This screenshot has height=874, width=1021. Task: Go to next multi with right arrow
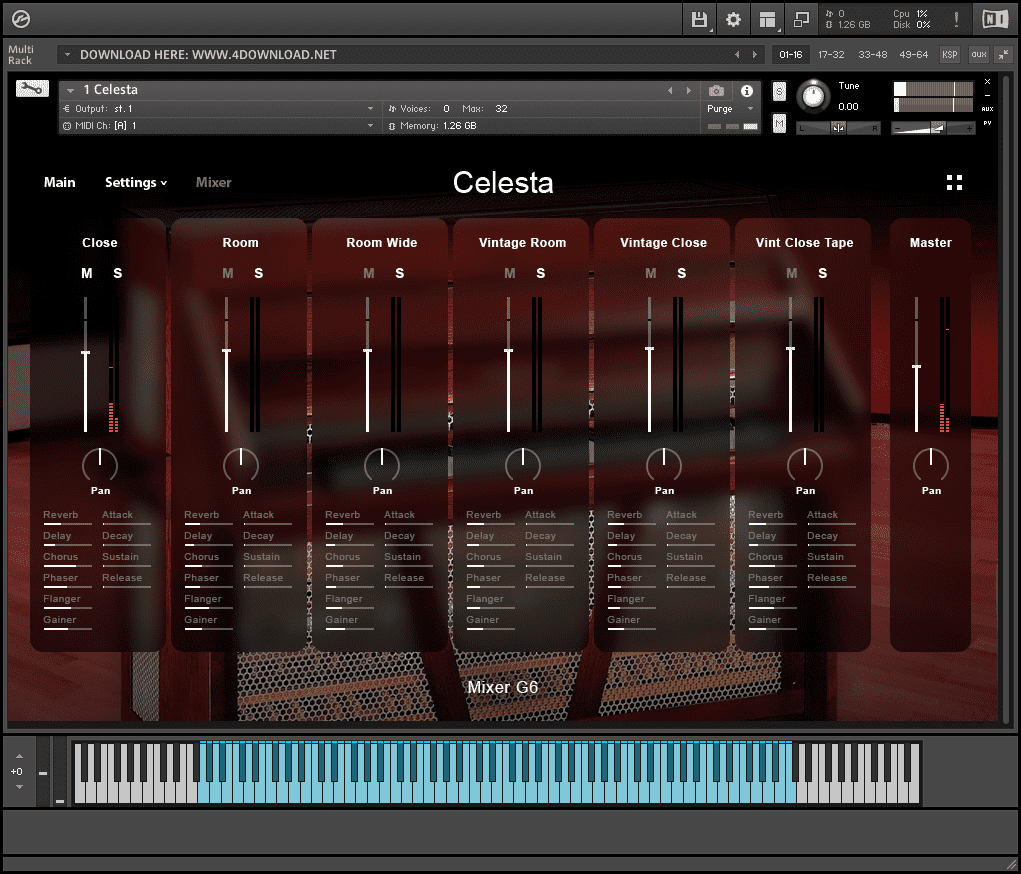[x=755, y=55]
